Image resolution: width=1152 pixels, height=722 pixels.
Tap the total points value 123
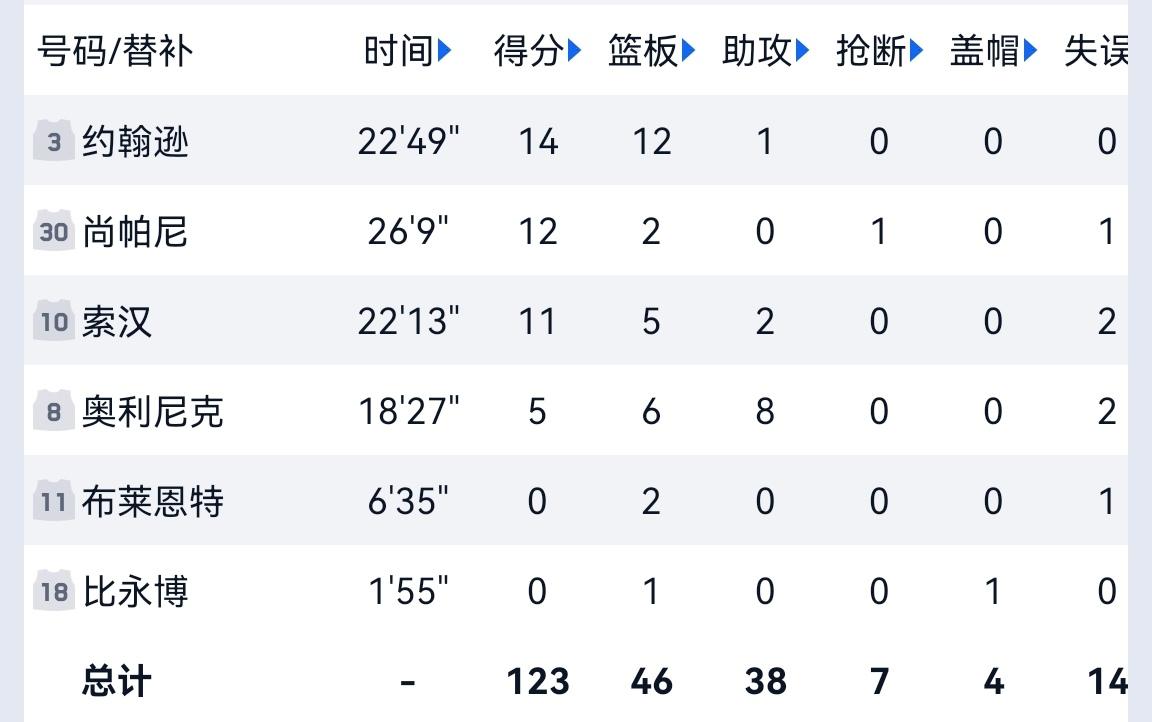(538, 682)
